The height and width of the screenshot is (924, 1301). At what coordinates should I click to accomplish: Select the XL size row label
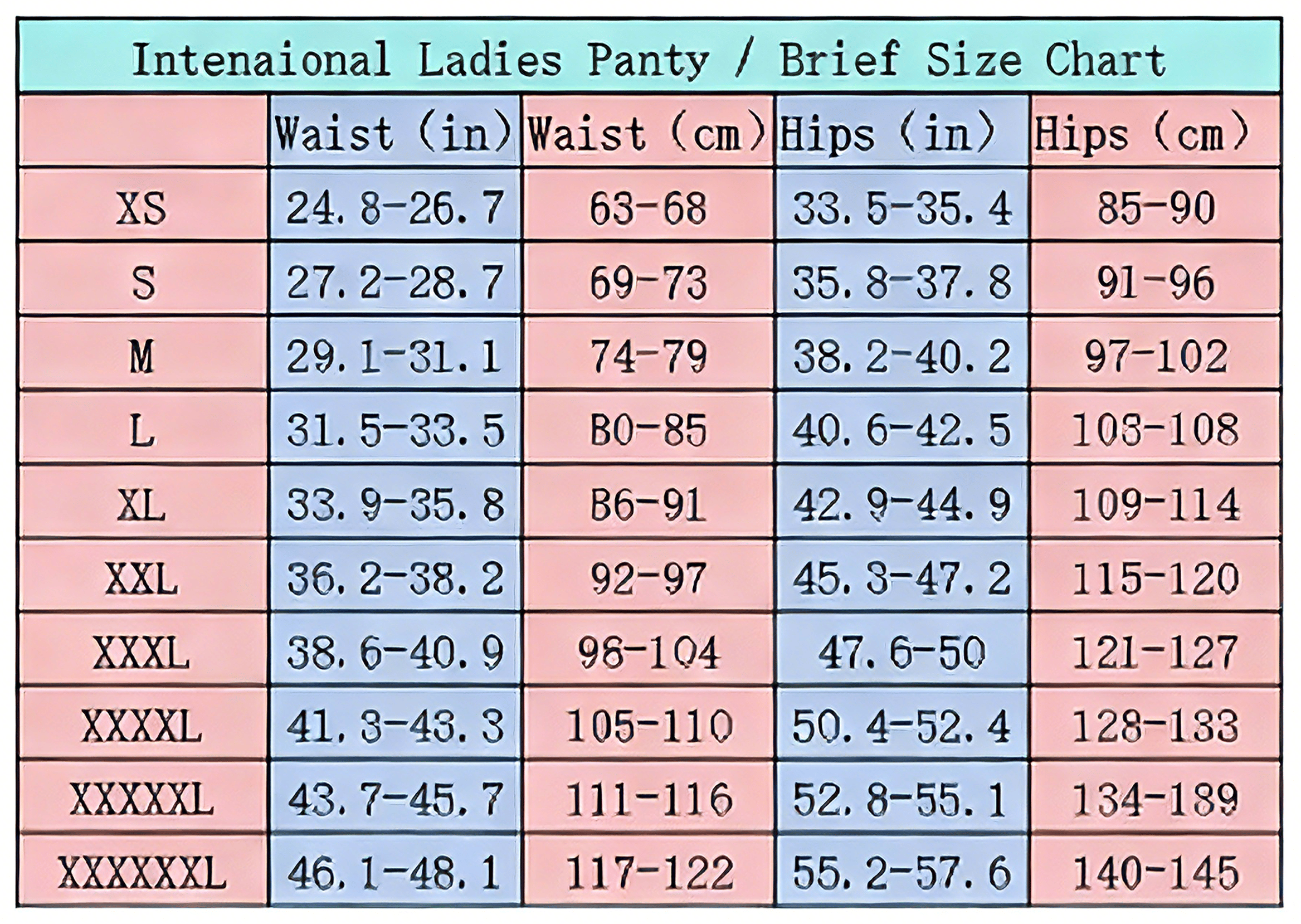tap(142, 505)
